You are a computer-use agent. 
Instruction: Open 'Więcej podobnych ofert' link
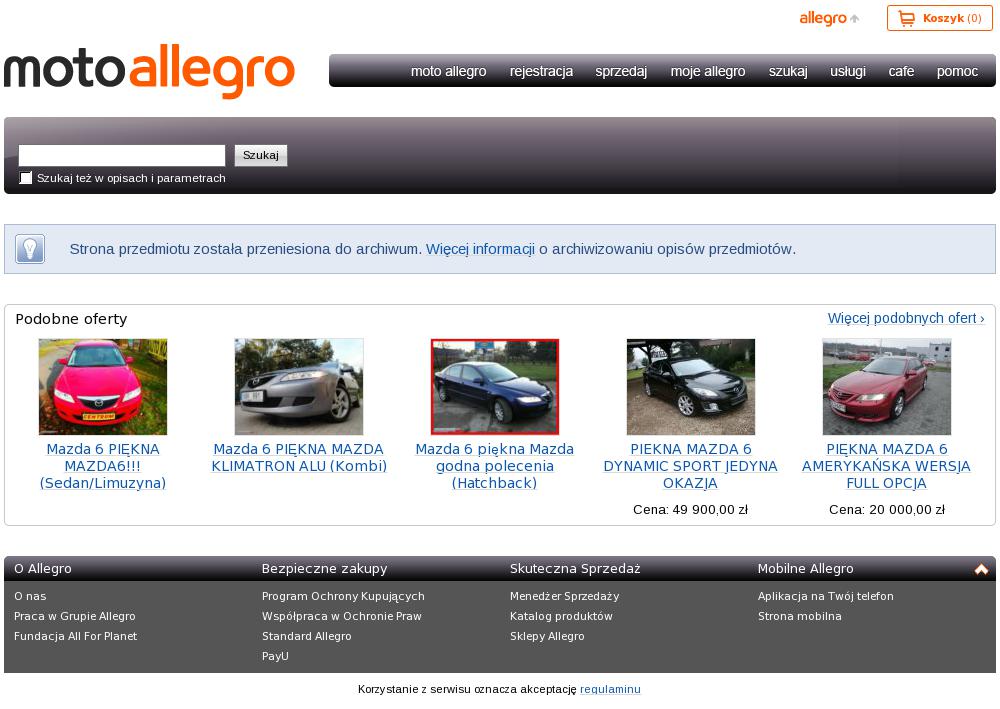click(x=906, y=318)
